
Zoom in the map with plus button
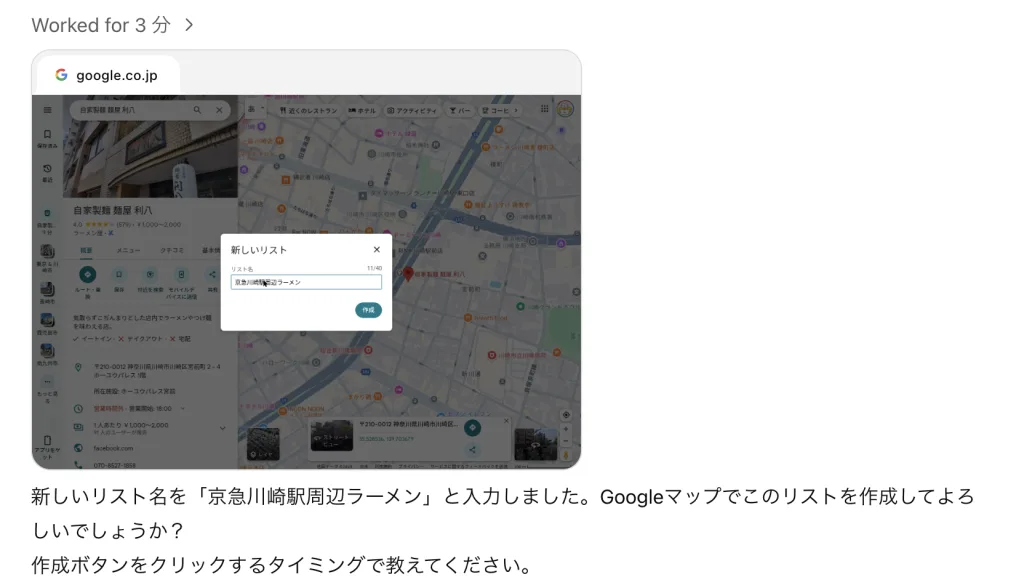(x=566, y=430)
